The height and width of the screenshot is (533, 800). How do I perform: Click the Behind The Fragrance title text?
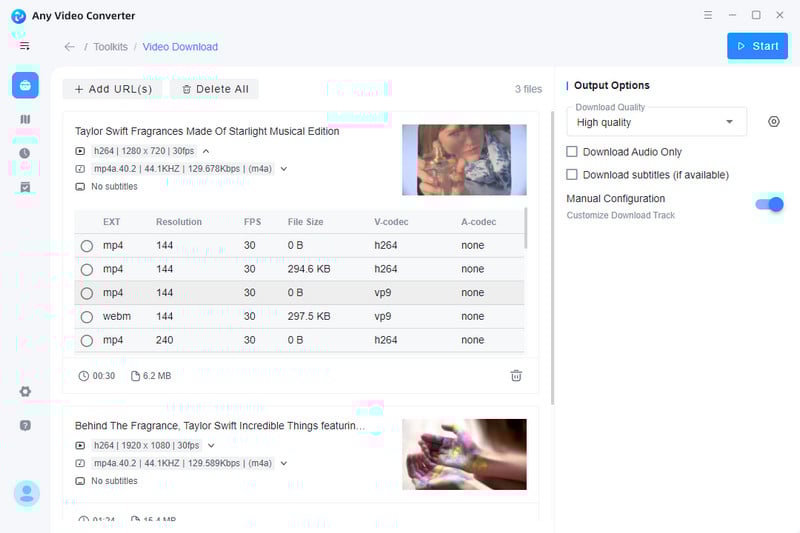[x=220, y=426]
